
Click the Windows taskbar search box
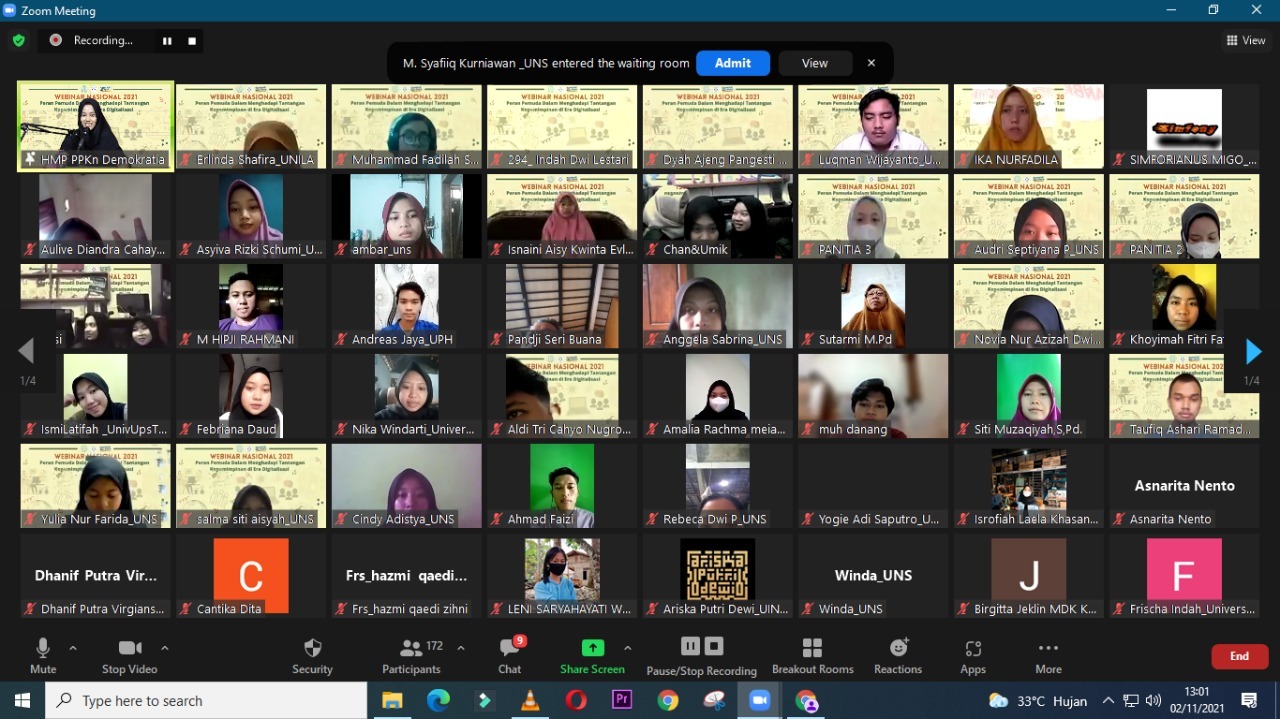pos(206,701)
